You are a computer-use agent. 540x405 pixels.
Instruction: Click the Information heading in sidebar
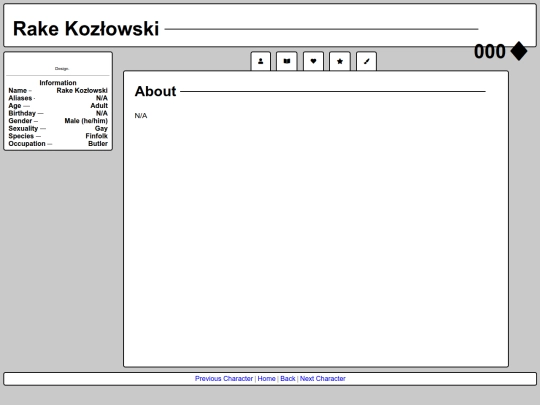(x=58, y=83)
